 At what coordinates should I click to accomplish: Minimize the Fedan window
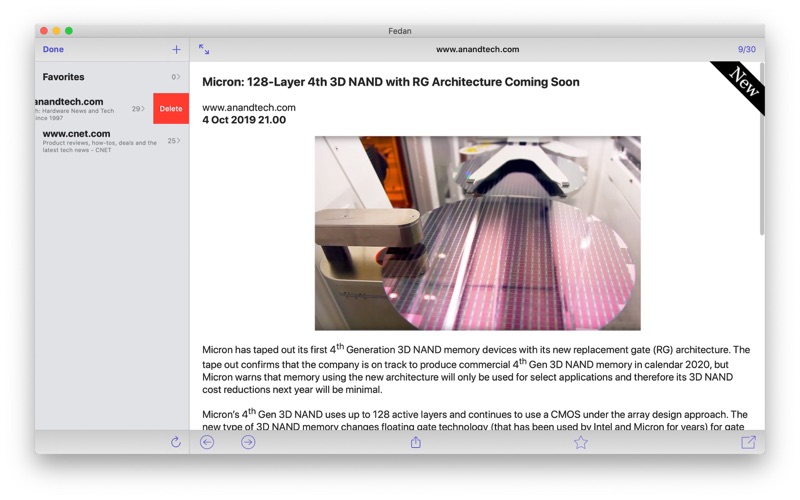tap(56, 31)
